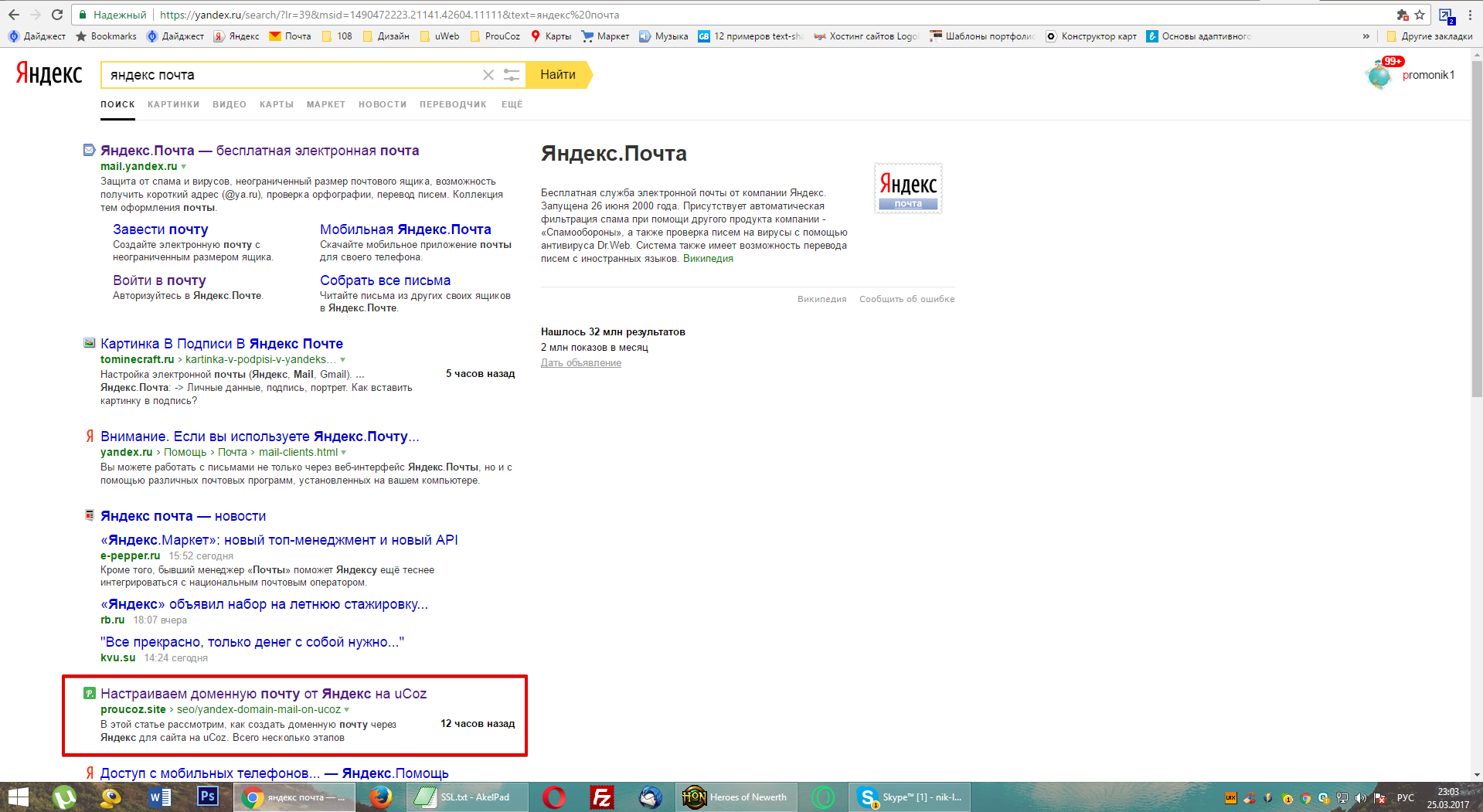
Task: Switch to SSL.txt AkelPad window
Action: point(467,797)
